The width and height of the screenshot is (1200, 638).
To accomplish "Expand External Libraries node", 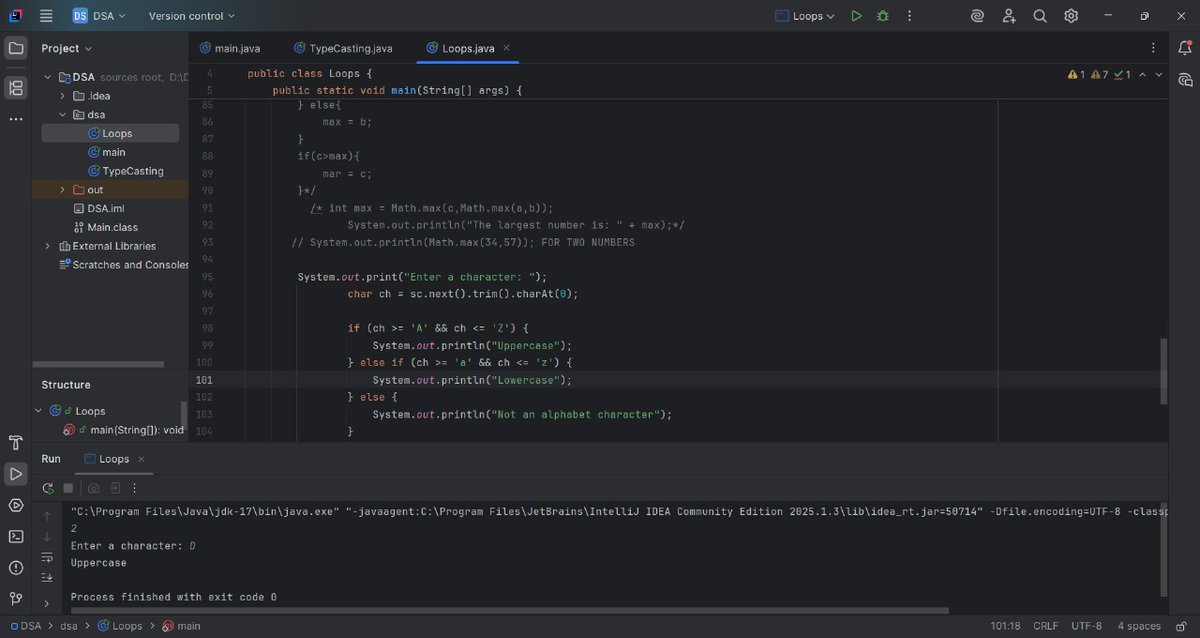I will point(47,246).
